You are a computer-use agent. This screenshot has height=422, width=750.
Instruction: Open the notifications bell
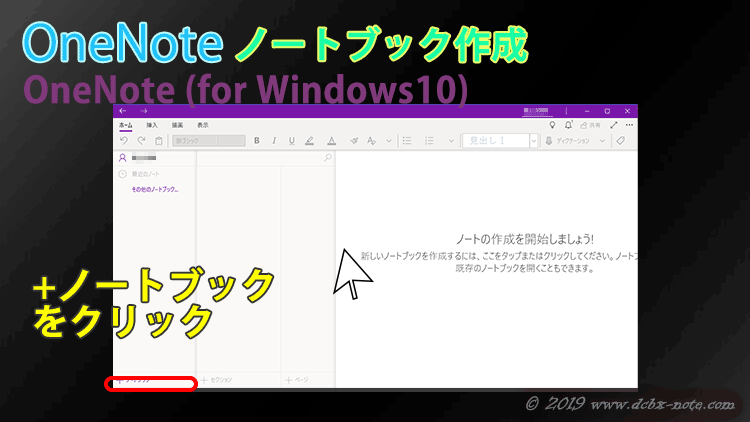coord(568,125)
